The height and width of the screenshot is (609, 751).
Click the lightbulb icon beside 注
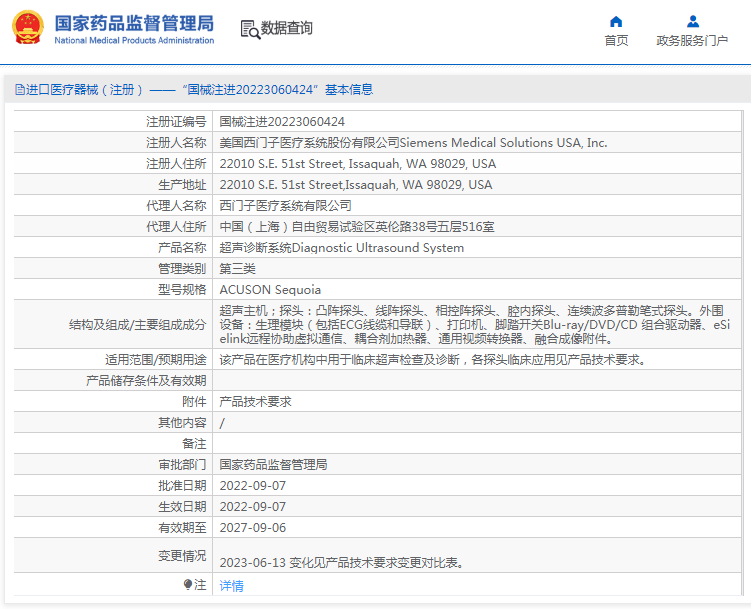tap(188, 585)
